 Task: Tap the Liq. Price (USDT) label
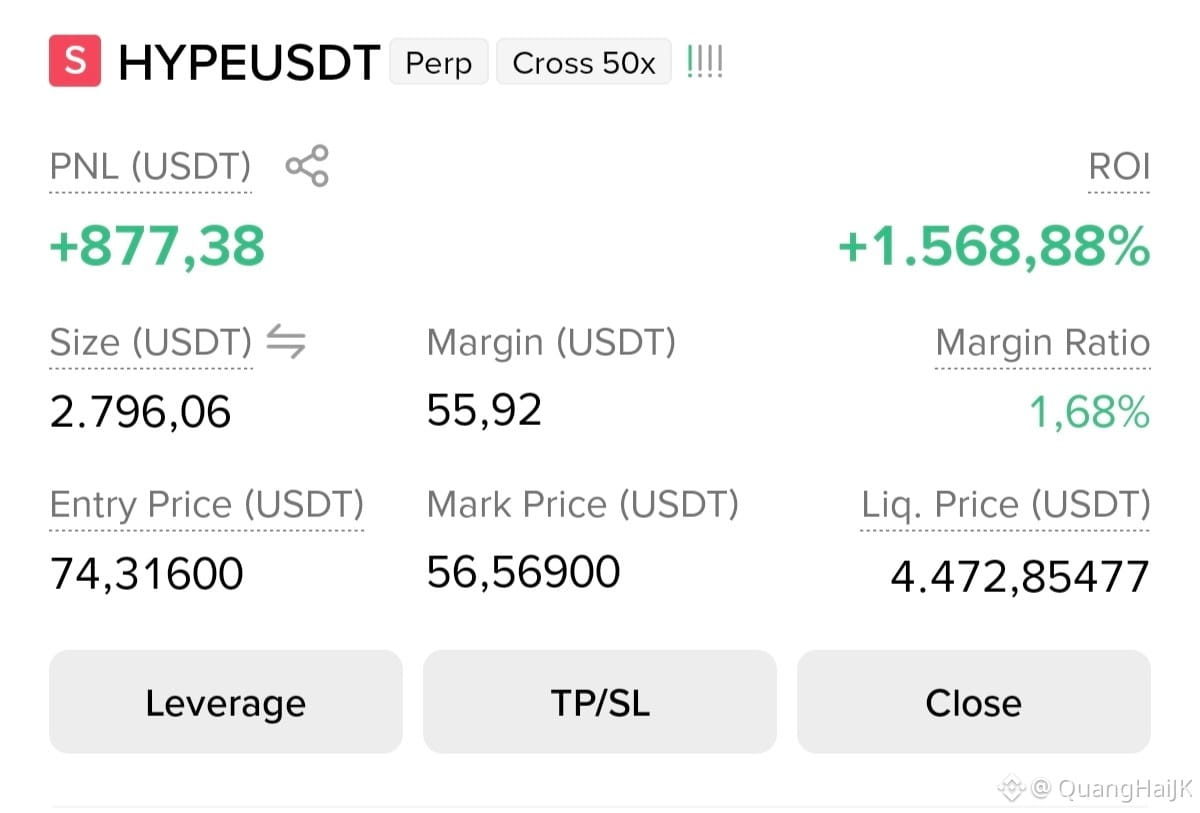pos(1006,505)
